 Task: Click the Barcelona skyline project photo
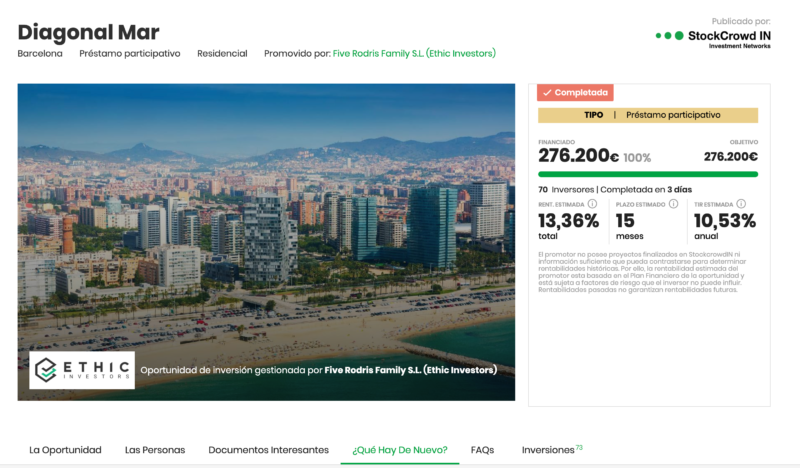tap(266, 242)
